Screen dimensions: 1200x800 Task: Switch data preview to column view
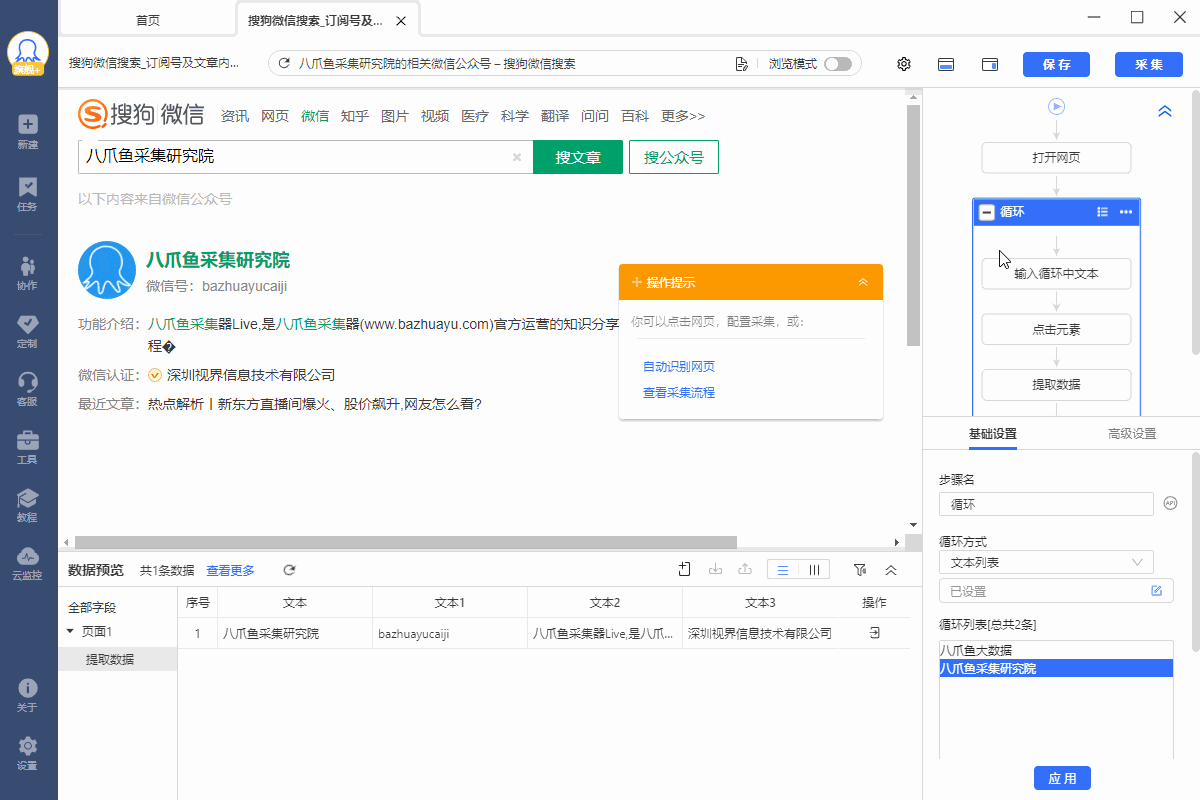click(x=814, y=570)
